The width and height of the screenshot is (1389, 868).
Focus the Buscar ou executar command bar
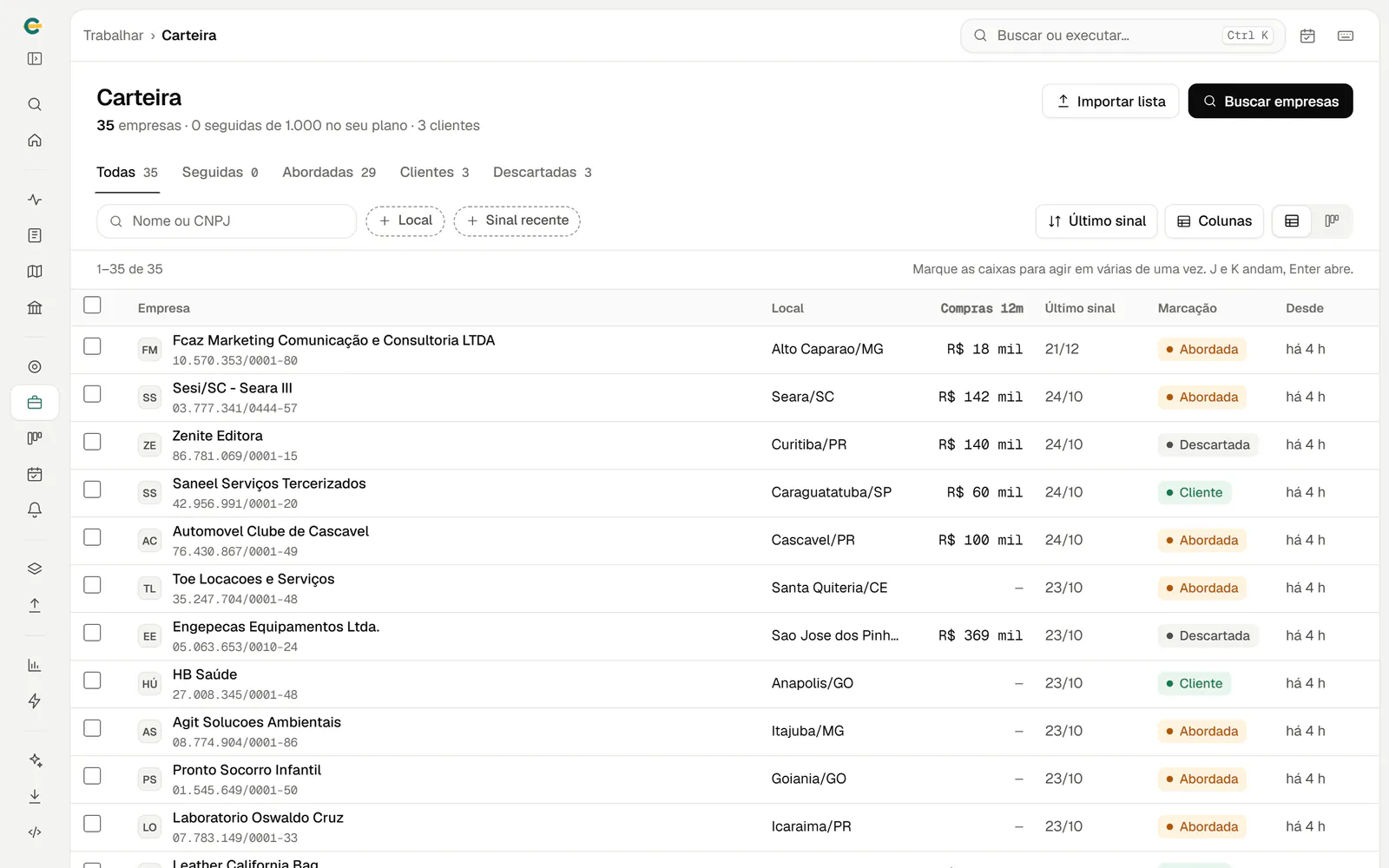1122,36
